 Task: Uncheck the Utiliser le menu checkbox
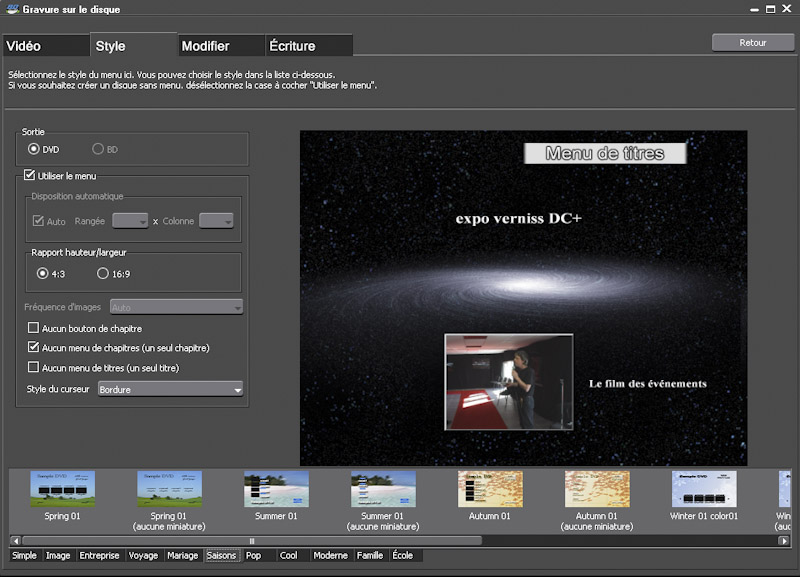29,176
